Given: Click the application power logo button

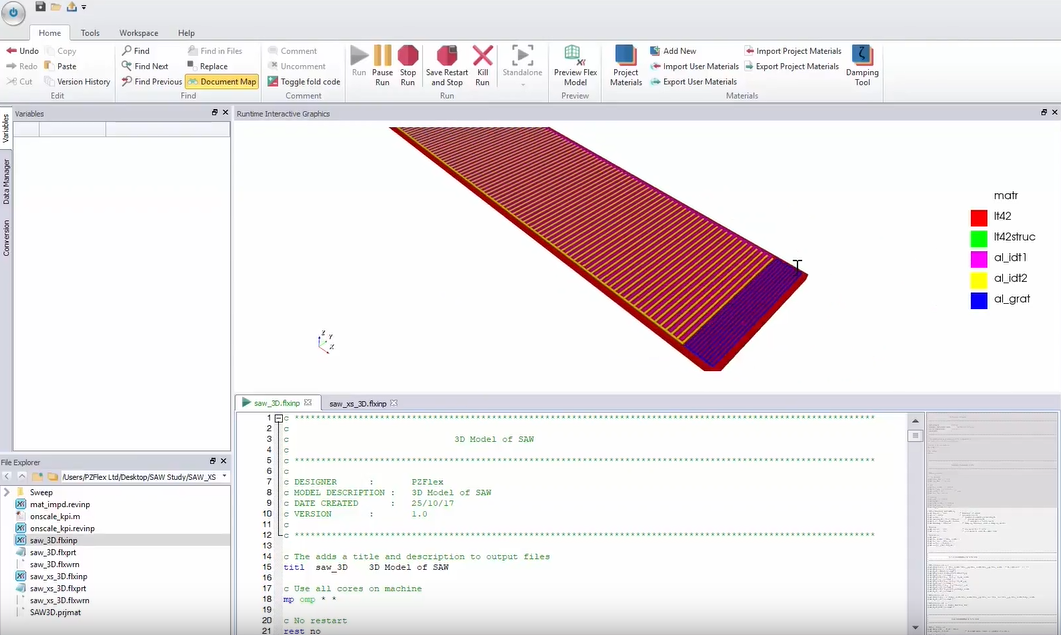Looking at the screenshot, I should coord(13,12).
